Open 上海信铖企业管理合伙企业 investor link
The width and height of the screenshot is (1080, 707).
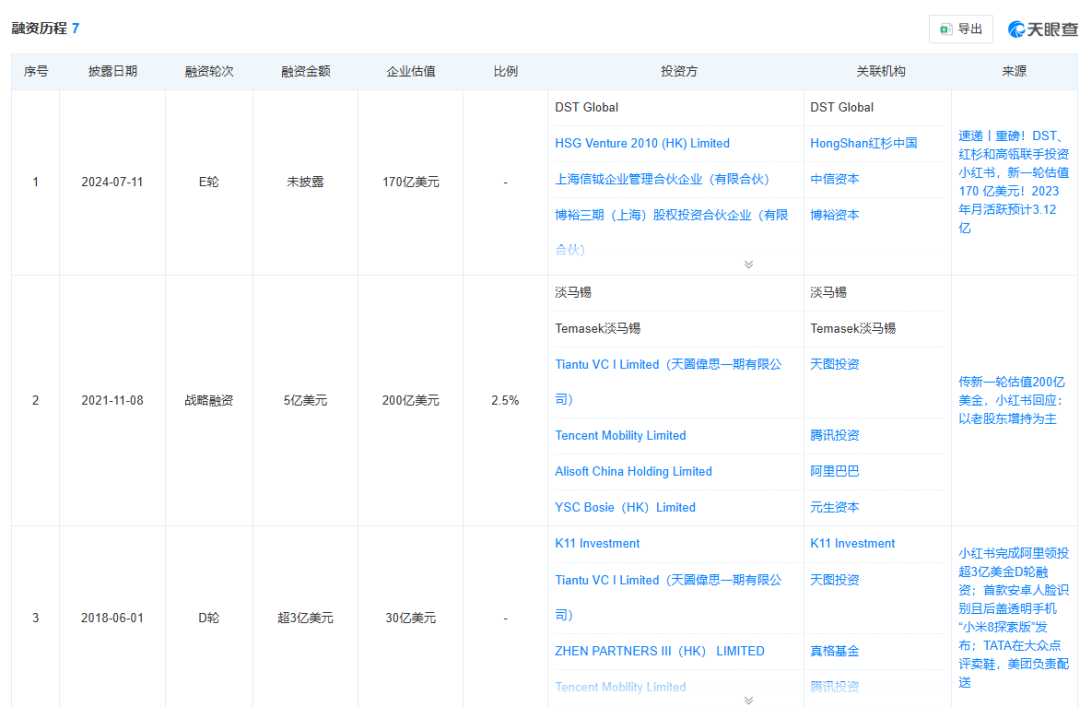pos(662,179)
